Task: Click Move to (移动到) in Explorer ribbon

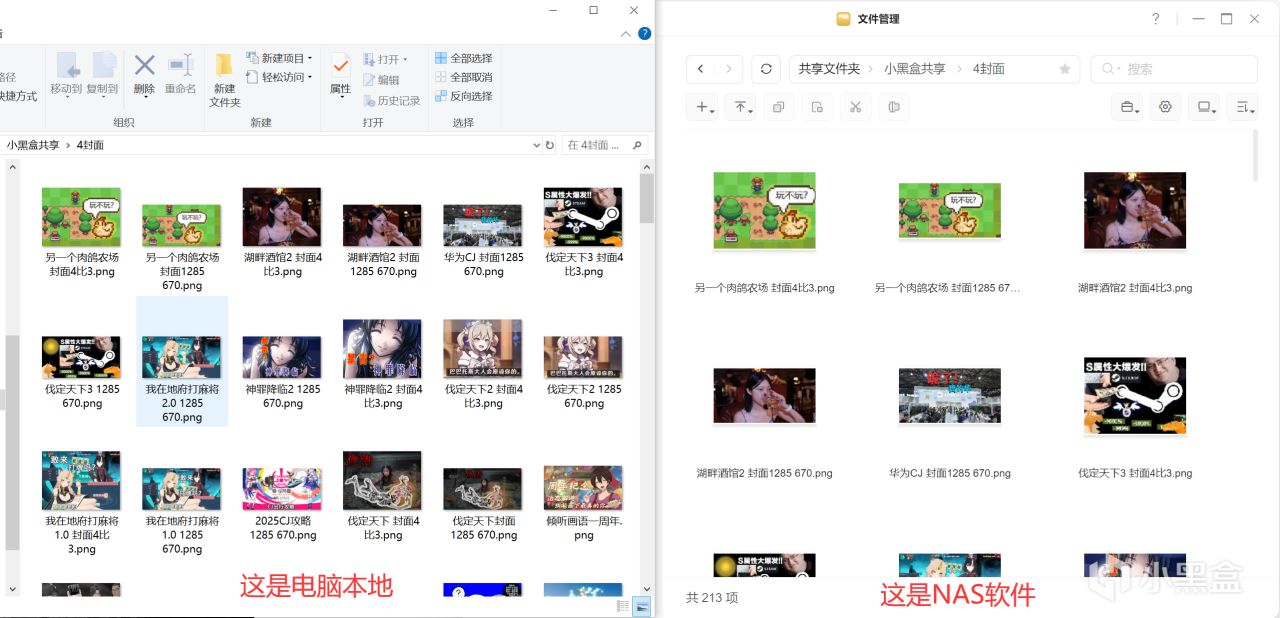Action: tap(67, 73)
